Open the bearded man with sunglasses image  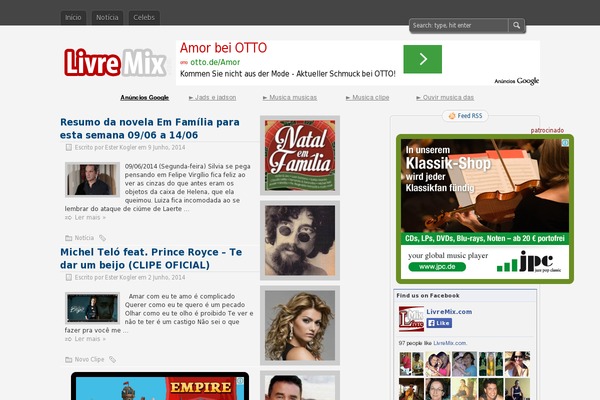(300, 240)
